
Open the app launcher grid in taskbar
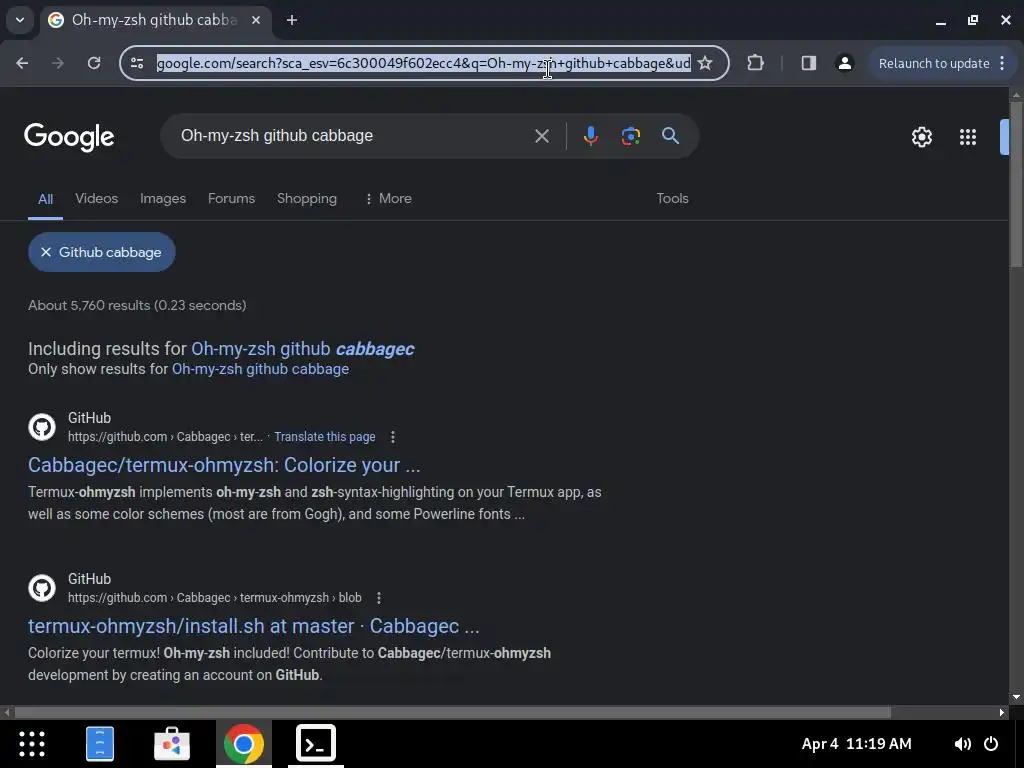tap(31, 744)
